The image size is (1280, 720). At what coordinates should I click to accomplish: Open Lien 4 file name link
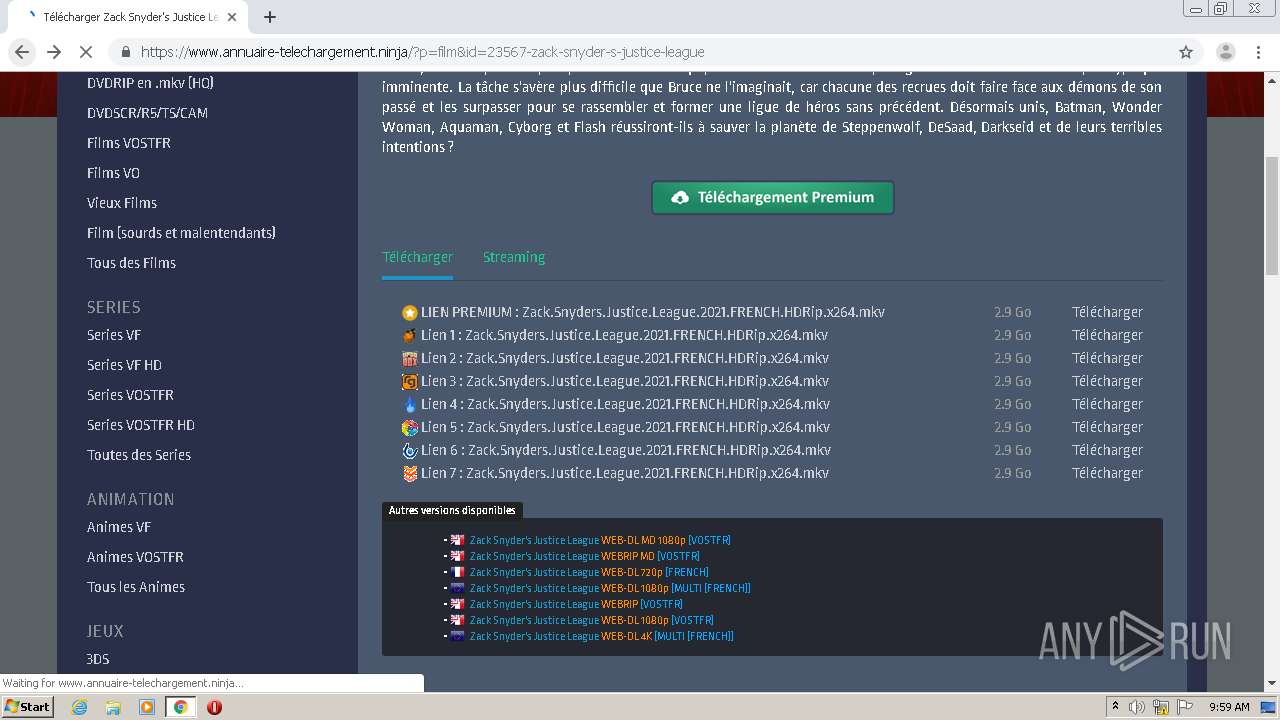625,404
